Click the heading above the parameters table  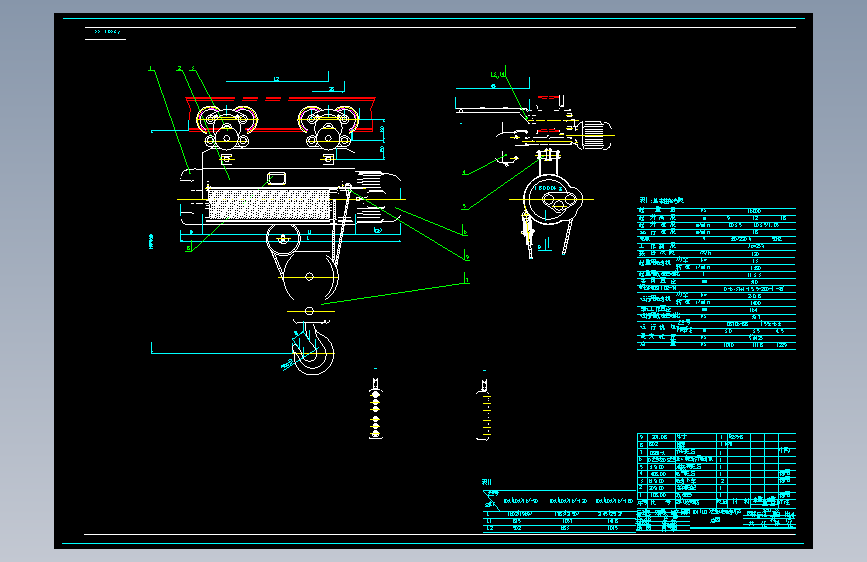pyautogui.click(x=662, y=201)
